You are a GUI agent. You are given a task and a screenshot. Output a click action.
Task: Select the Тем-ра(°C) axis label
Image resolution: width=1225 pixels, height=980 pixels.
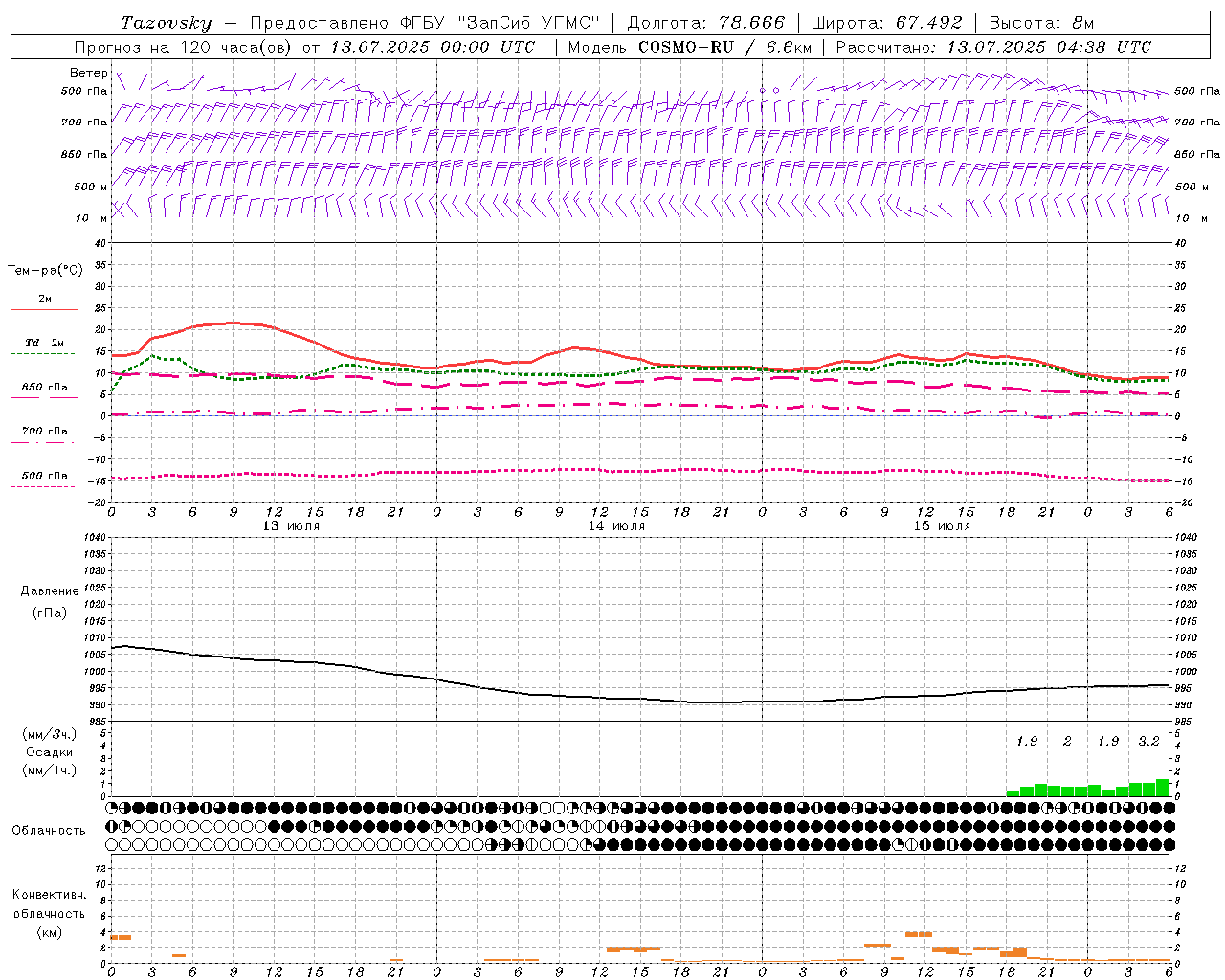(45, 271)
